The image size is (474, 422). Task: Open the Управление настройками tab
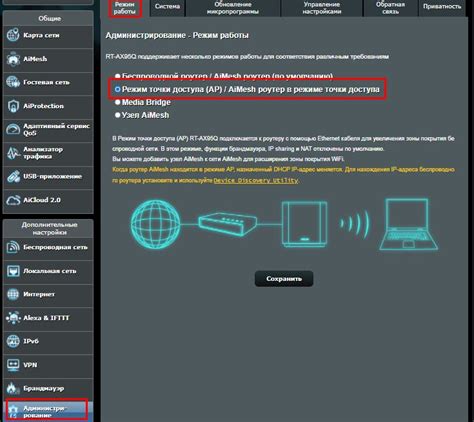click(x=322, y=7)
